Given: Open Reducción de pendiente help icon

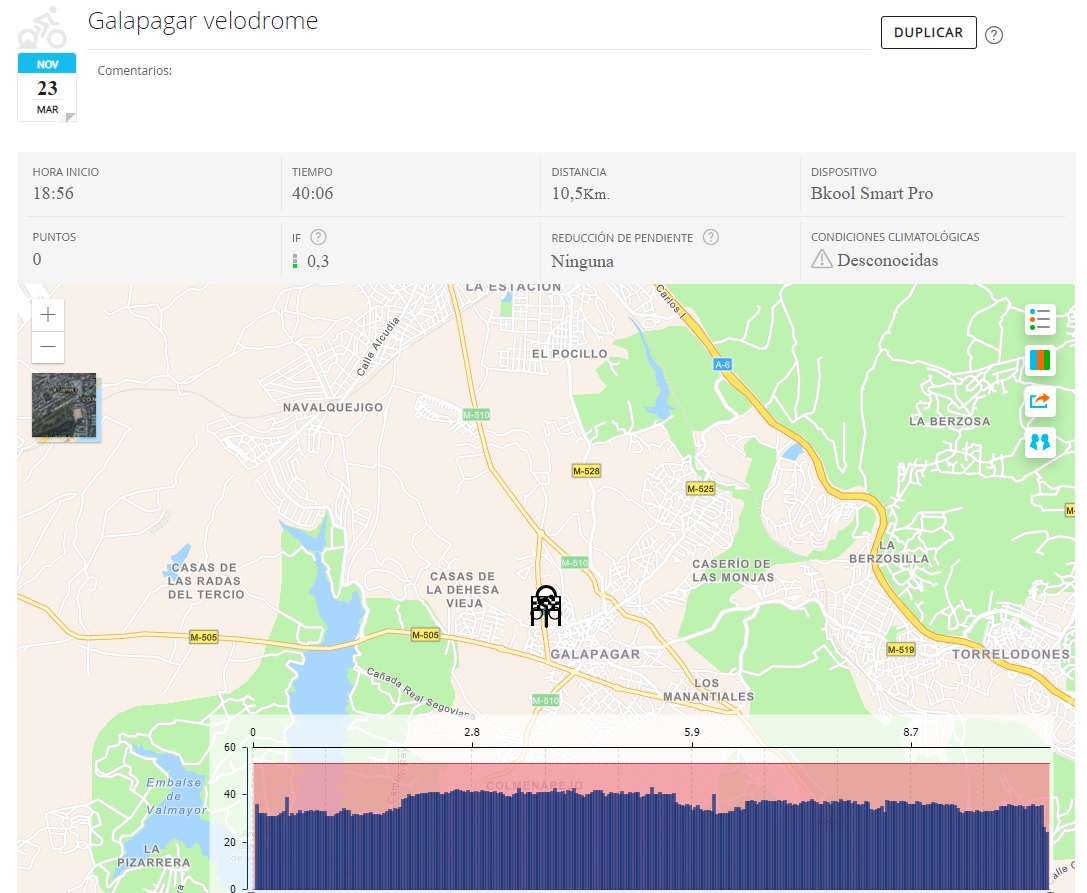Looking at the screenshot, I should click(711, 237).
